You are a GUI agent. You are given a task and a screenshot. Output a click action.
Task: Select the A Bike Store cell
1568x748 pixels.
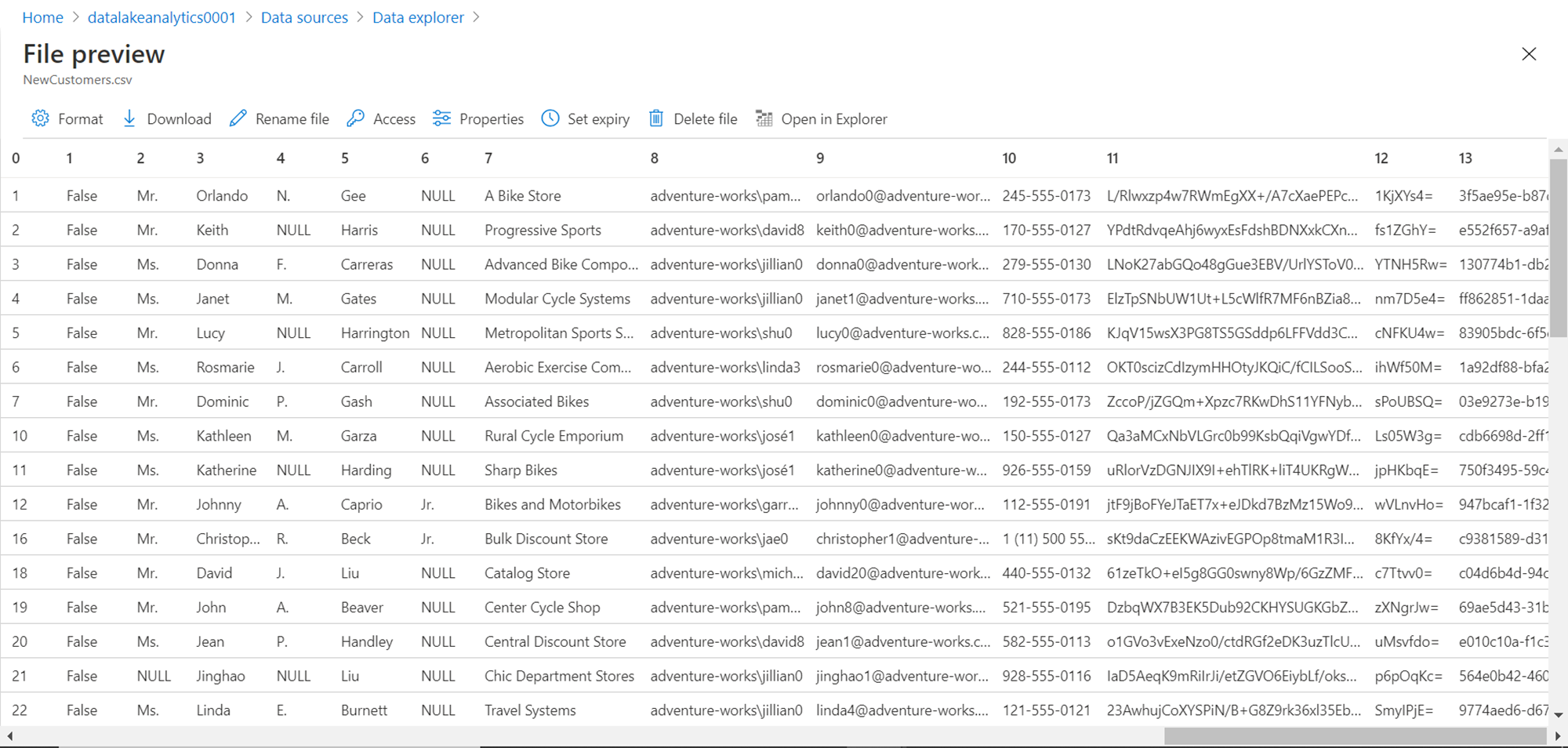522,196
